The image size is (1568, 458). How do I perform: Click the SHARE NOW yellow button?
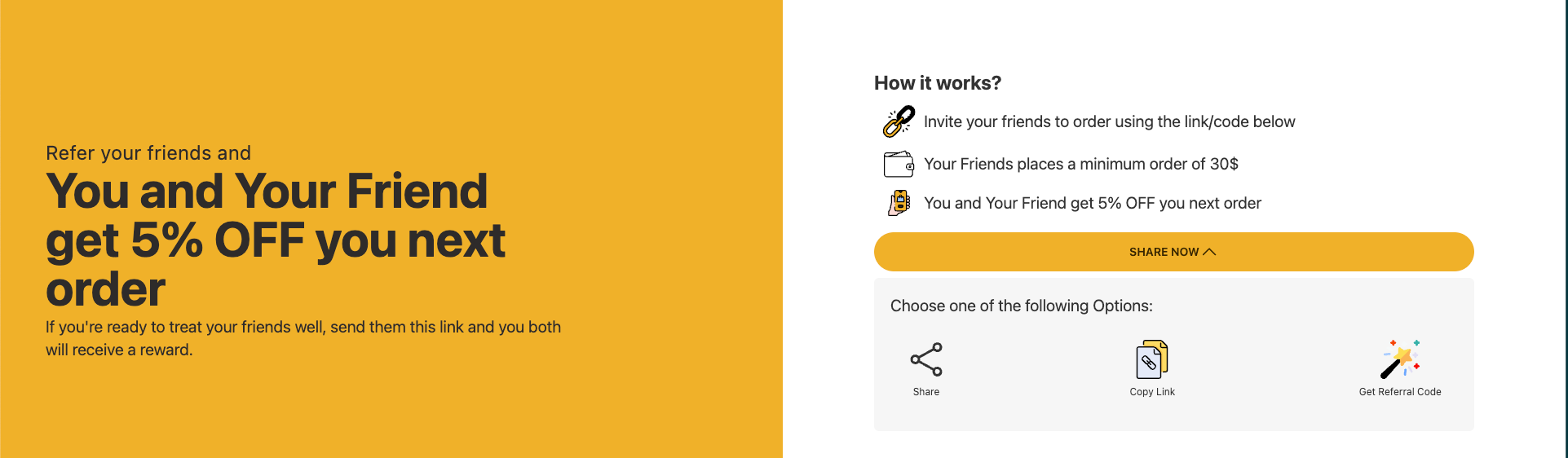tap(1173, 252)
